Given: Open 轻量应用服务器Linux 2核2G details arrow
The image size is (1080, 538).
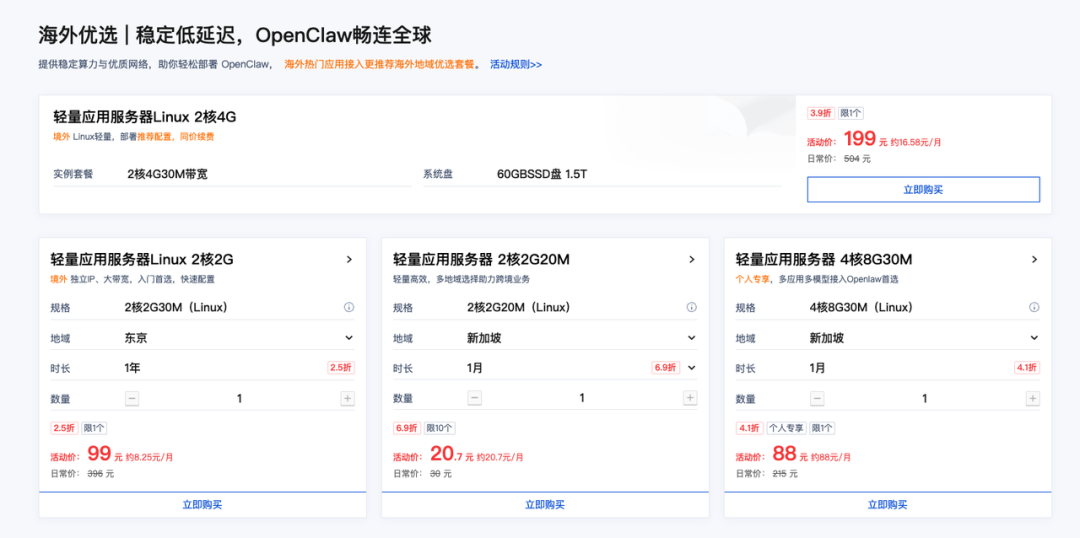Looking at the screenshot, I should pos(349,260).
